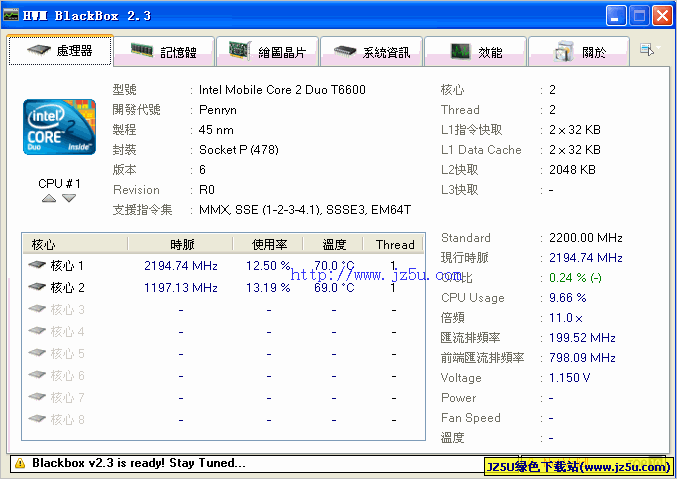Click the greyed chip icon for 核心 5

coord(37,352)
